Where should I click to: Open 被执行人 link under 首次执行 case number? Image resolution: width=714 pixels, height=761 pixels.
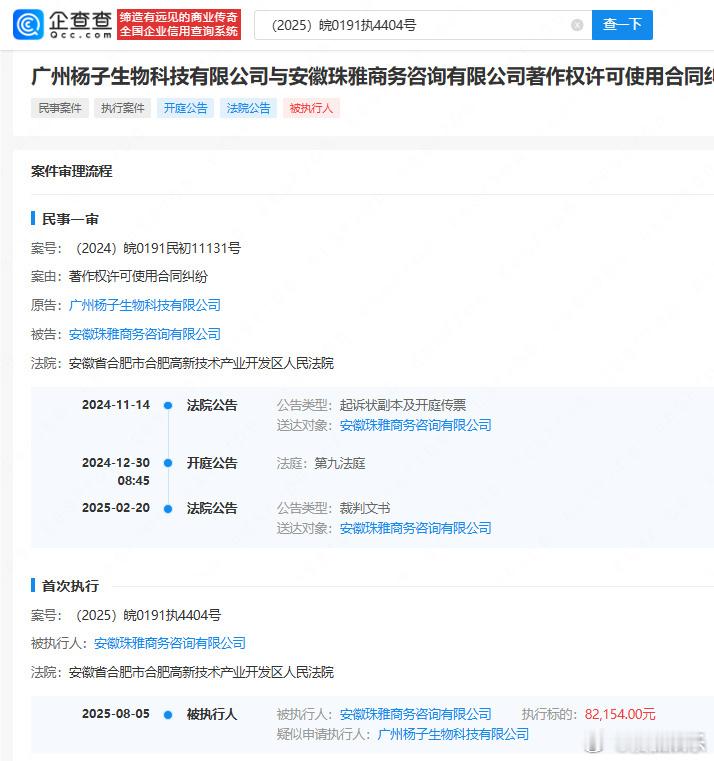click(x=169, y=644)
